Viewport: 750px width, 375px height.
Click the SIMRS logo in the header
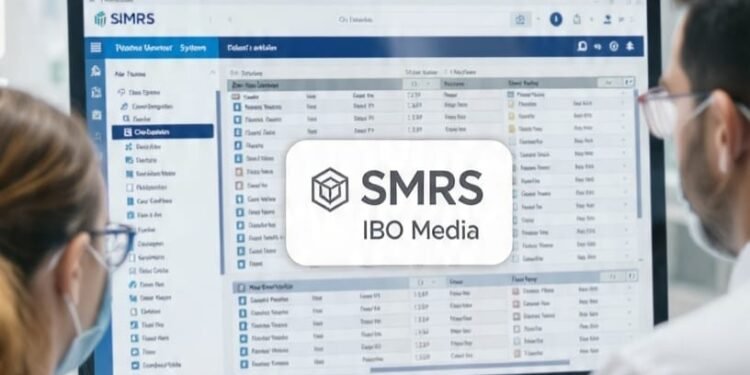point(125,19)
